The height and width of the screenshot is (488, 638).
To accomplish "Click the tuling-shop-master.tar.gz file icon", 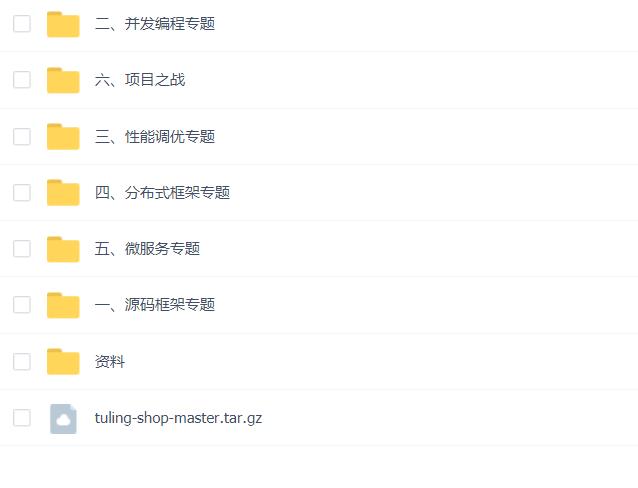I will (x=63, y=418).
